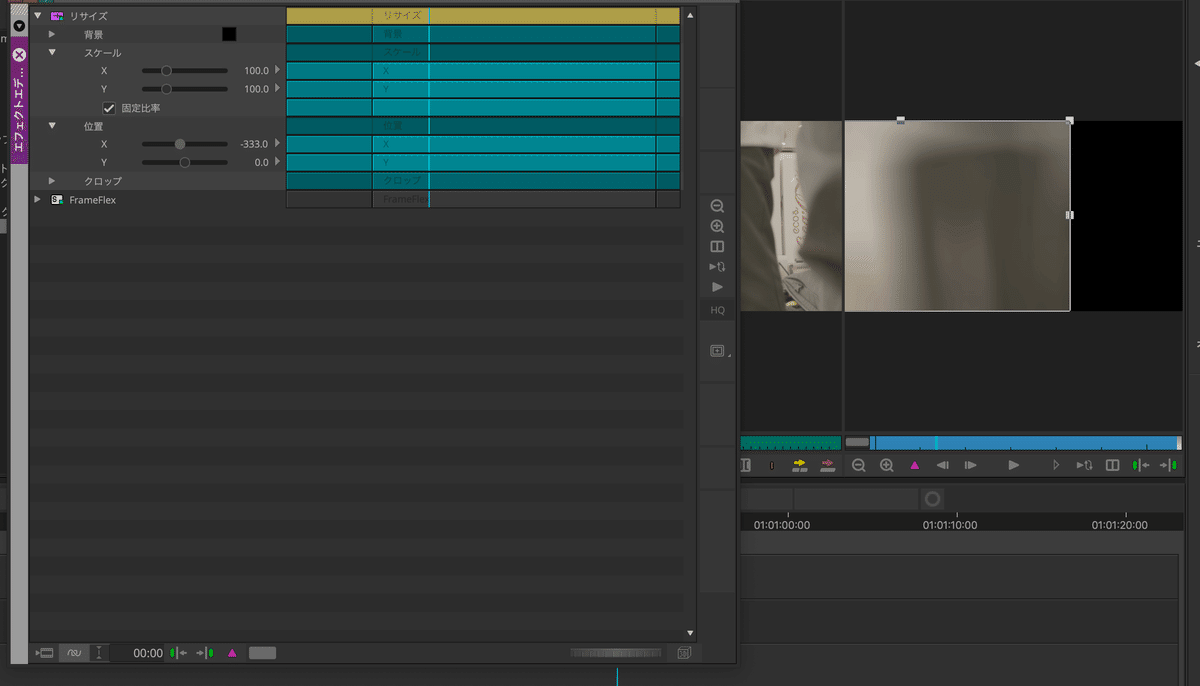
Task: Expand the 背景 parameter group
Action: tap(52, 33)
